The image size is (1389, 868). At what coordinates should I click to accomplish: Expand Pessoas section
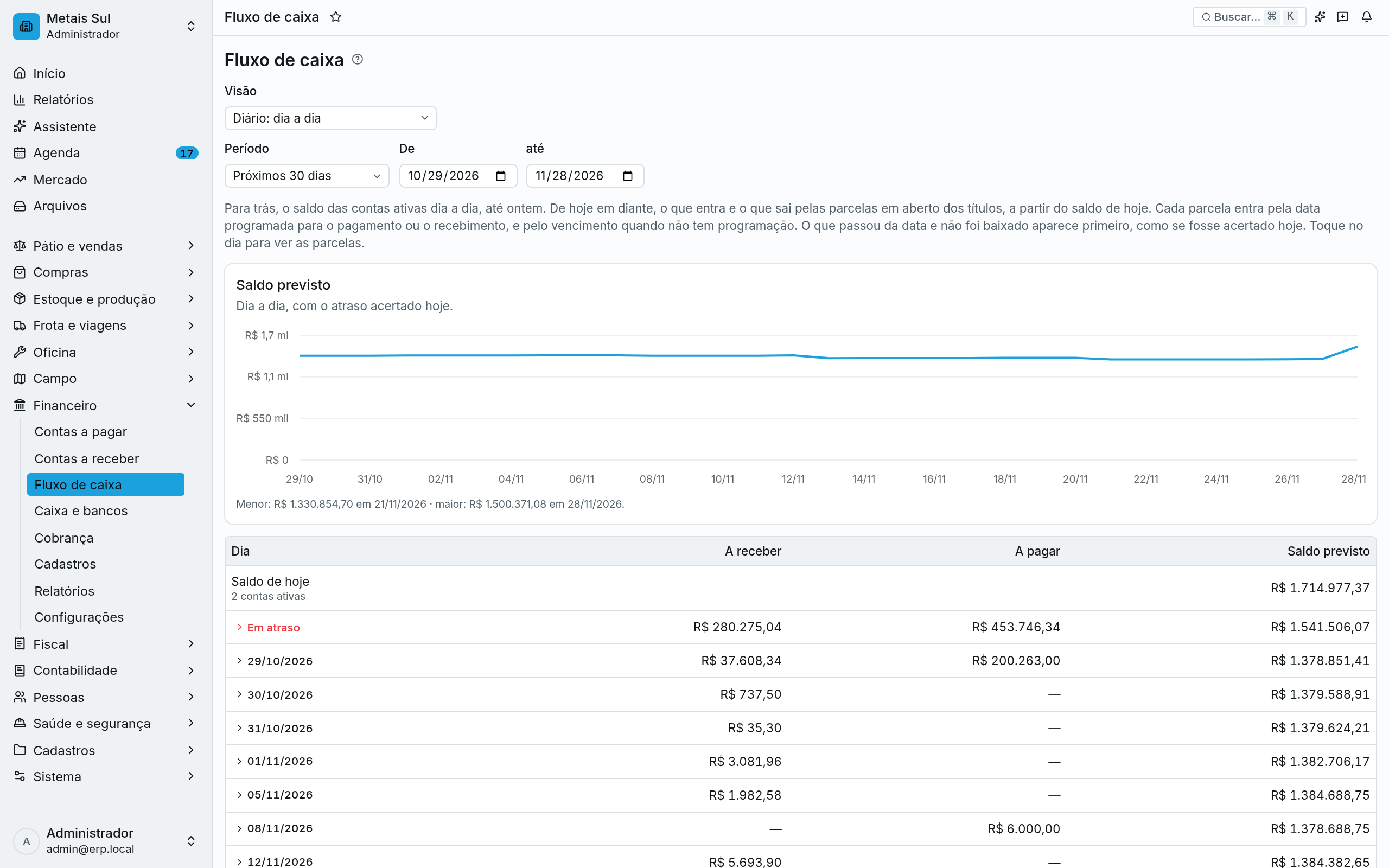pos(106,697)
